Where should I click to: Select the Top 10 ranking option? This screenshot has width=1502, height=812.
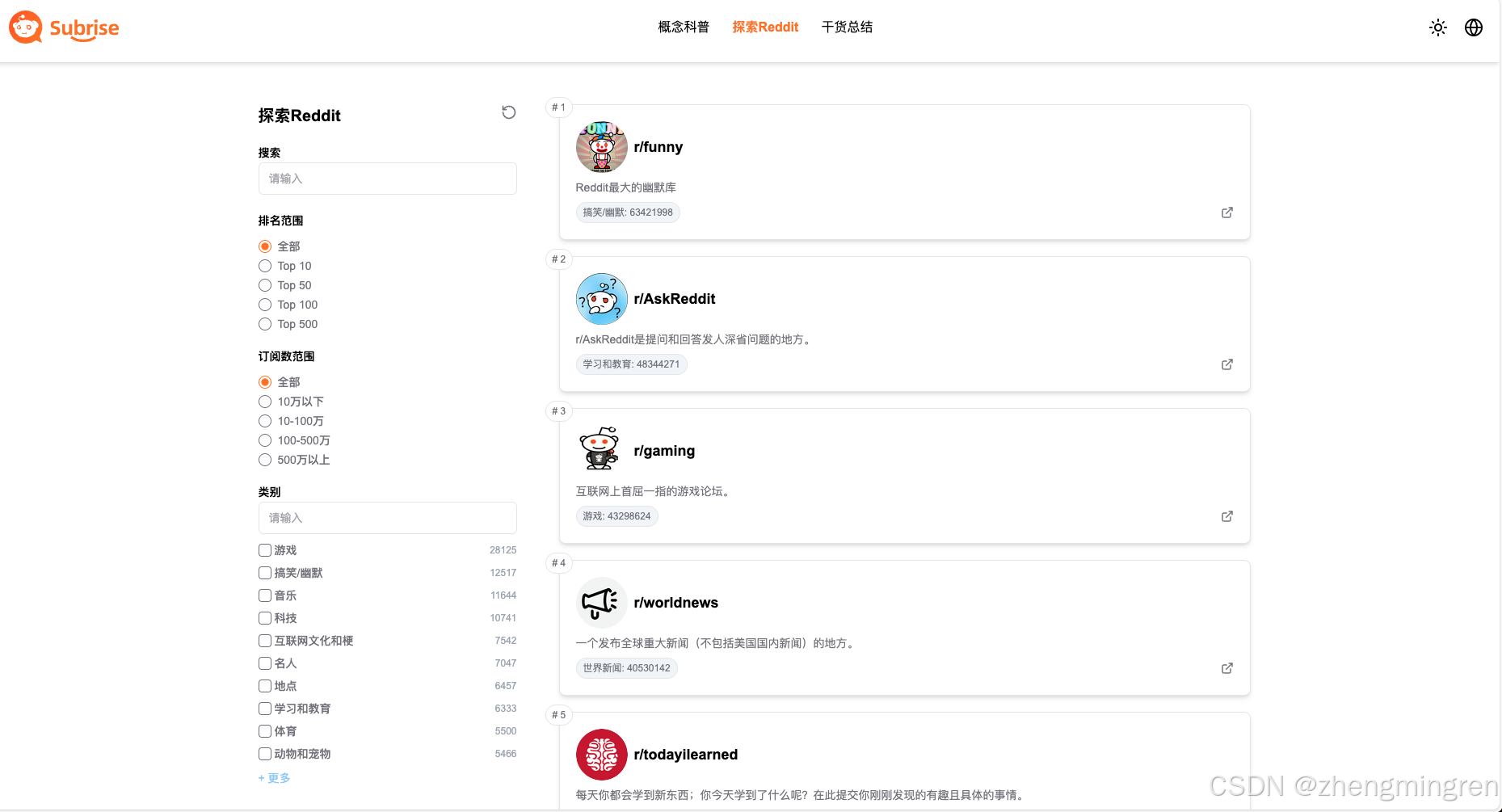point(265,266)
